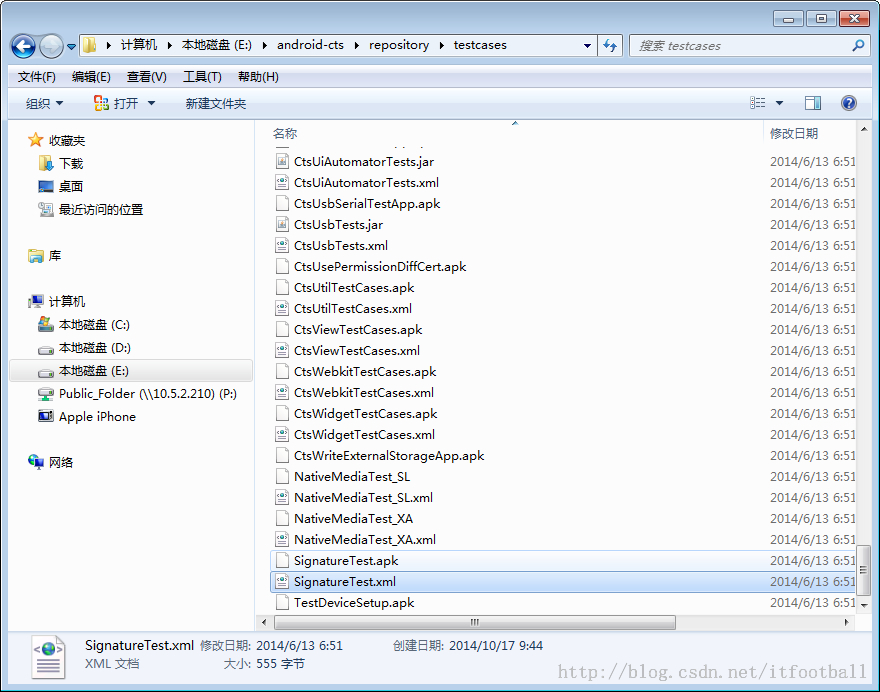This screenshot has height=692, width=880.
Task: Sort by the 修改日期 column header
Action: pos(794,134)
